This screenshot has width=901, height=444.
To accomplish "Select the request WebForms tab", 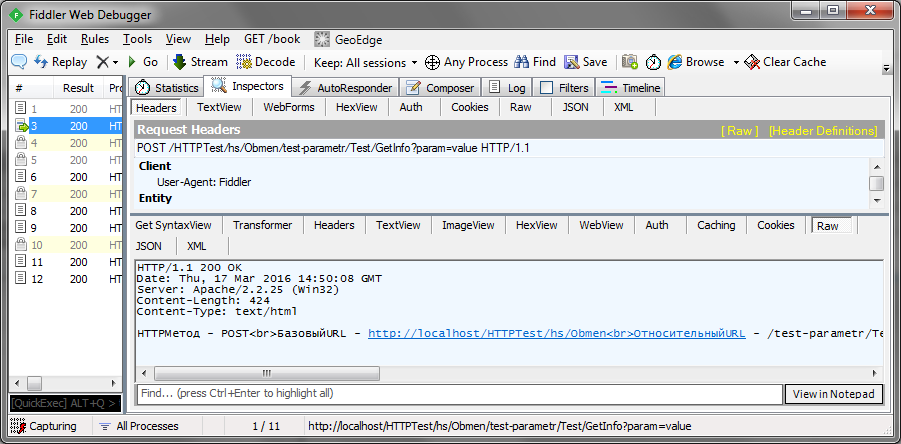I will (289, 107).
